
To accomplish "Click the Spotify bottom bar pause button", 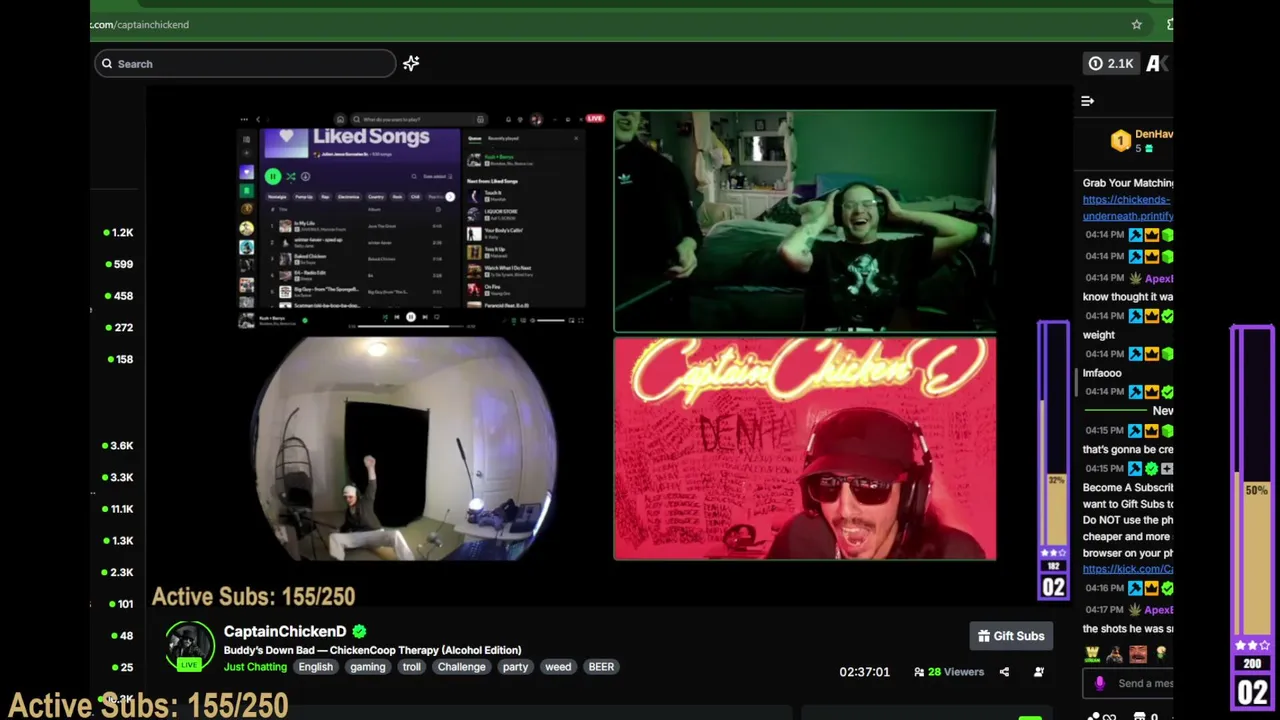I will click(x=410, y=317).
